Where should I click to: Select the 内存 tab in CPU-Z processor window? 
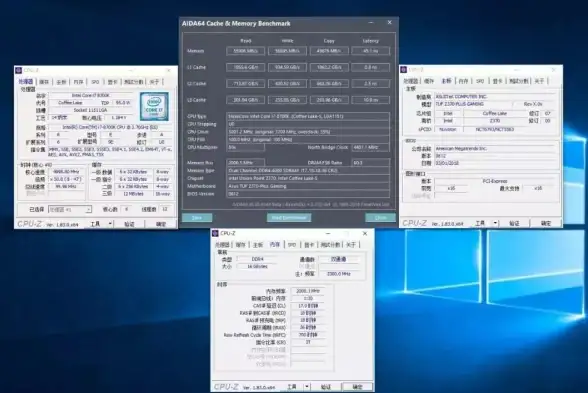pyautogui.click(x=78, y=82)
